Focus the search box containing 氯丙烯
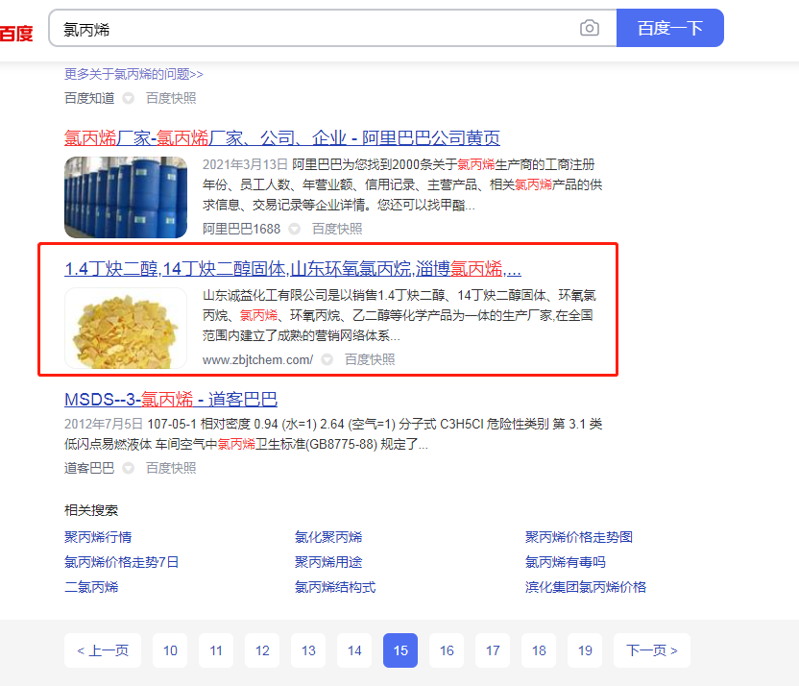799x686 pixels. (x=316, y=29)
